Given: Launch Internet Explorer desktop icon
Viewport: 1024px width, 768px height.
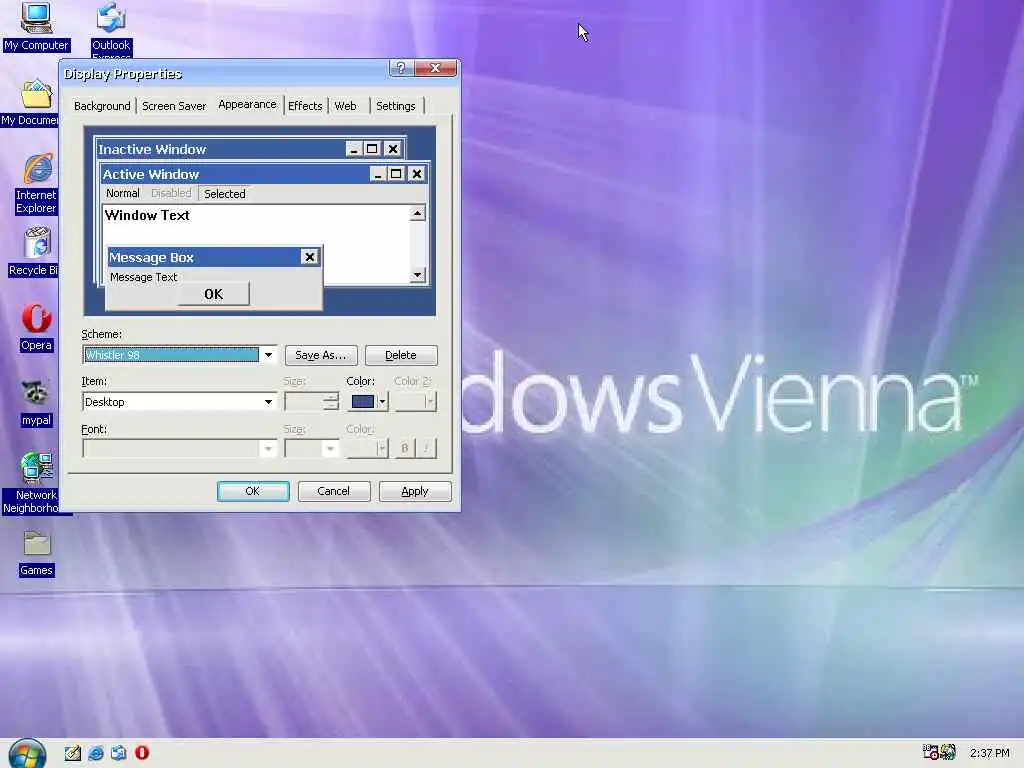Looking at the screenshot, I should [36, 184].
